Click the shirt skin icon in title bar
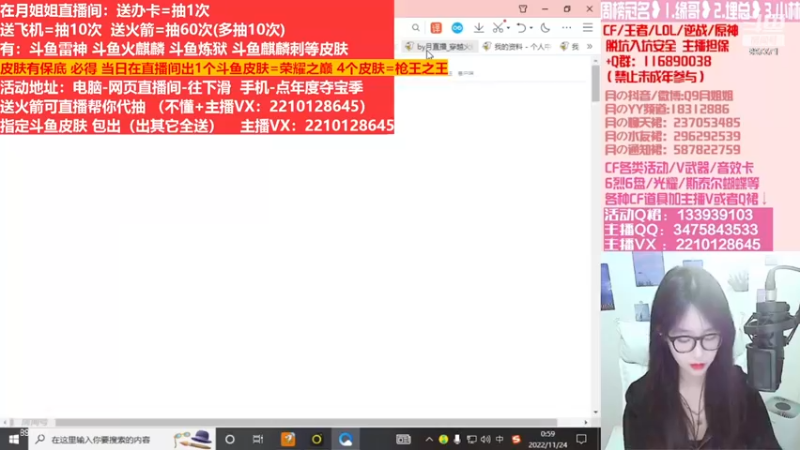800x450 pixels. [x=523, y=9]
